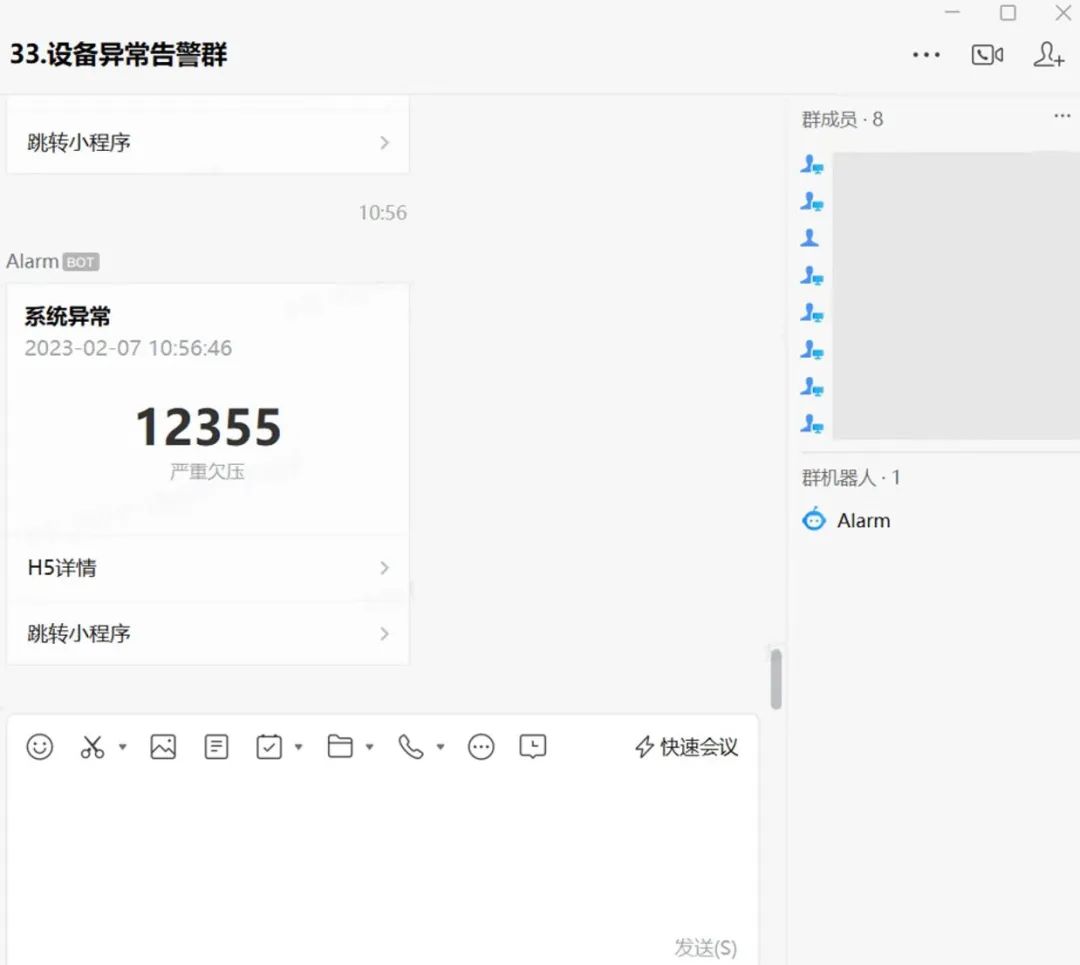Viewport: 1080px width, 965px height.
Task: Open the group settings ellipsis menu
Action: 926,55
